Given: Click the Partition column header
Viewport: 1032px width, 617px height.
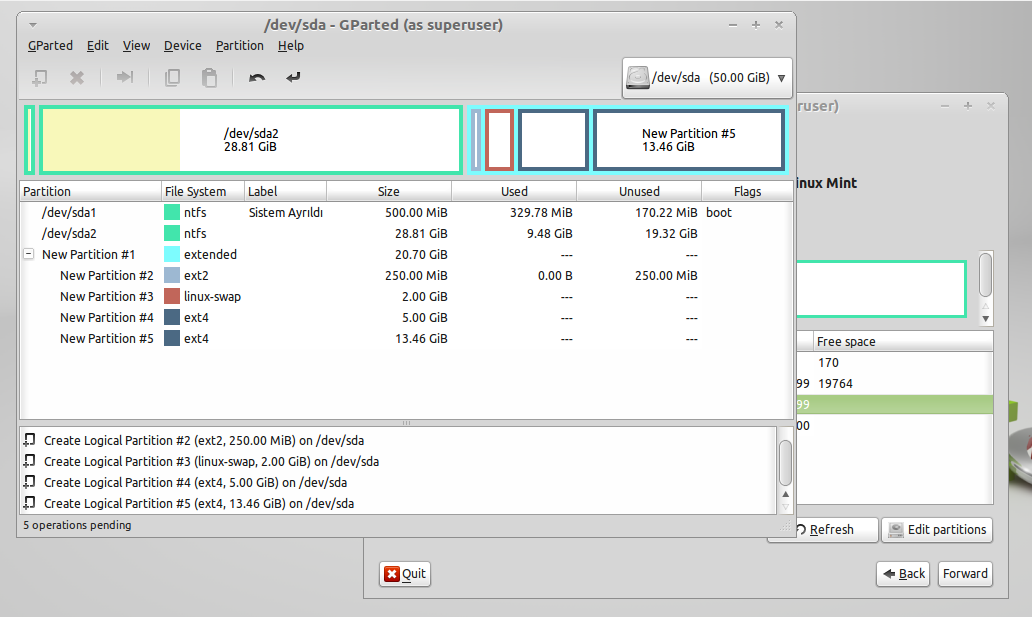Looking at the screenshot, I should point(91,192).
